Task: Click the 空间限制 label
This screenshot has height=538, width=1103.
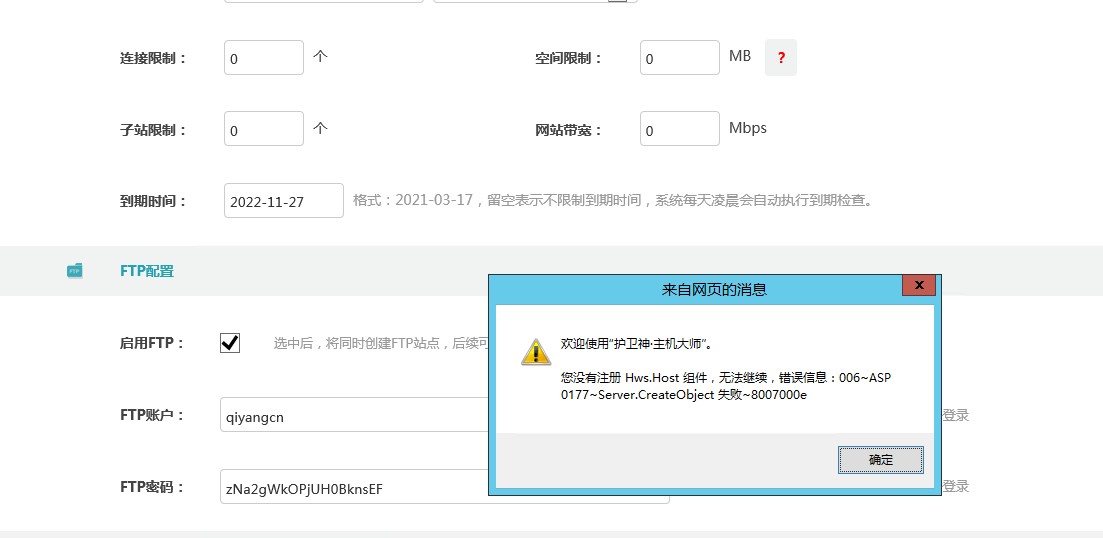Action: point(568,58)
